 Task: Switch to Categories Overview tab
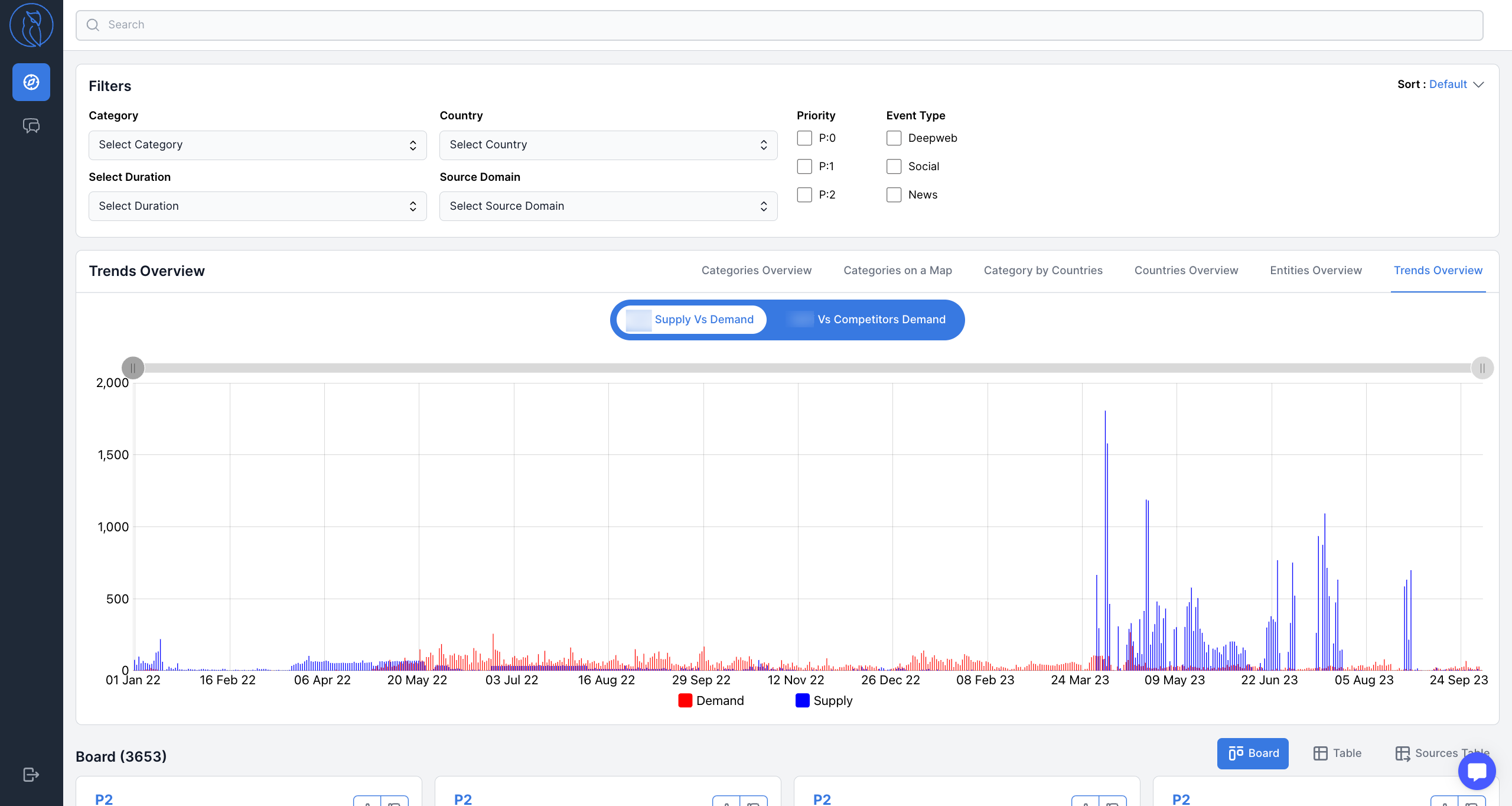756,271
